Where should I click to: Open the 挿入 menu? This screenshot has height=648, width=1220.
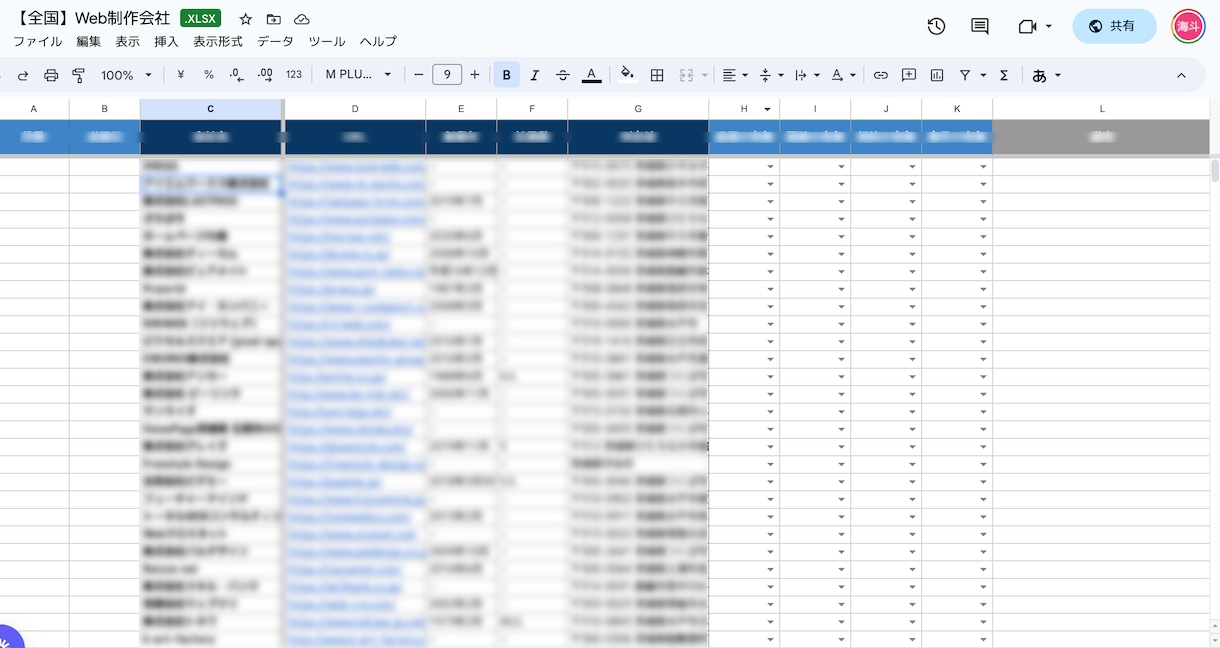coord(167,41)
